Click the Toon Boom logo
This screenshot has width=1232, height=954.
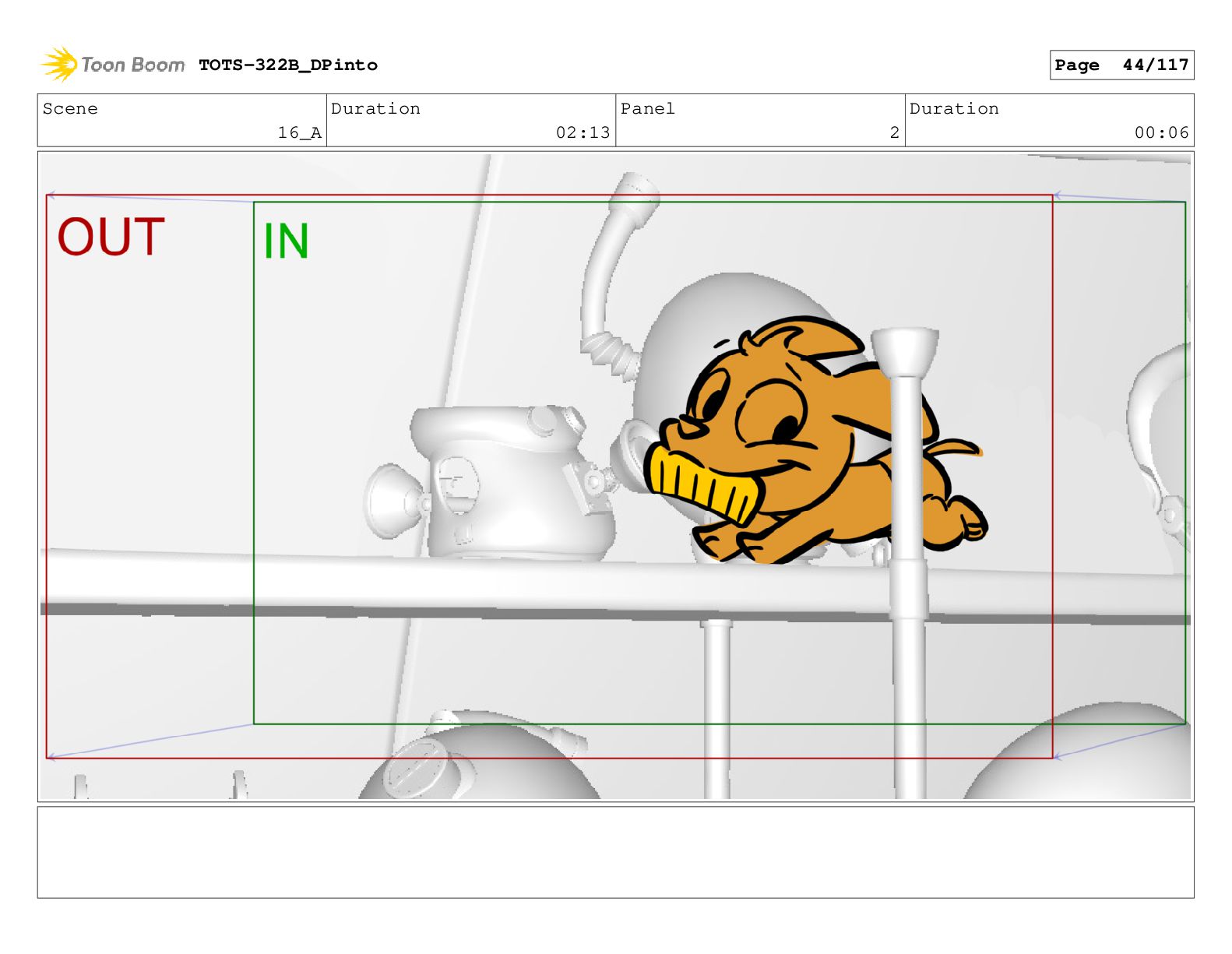click(x=113, y=65)
